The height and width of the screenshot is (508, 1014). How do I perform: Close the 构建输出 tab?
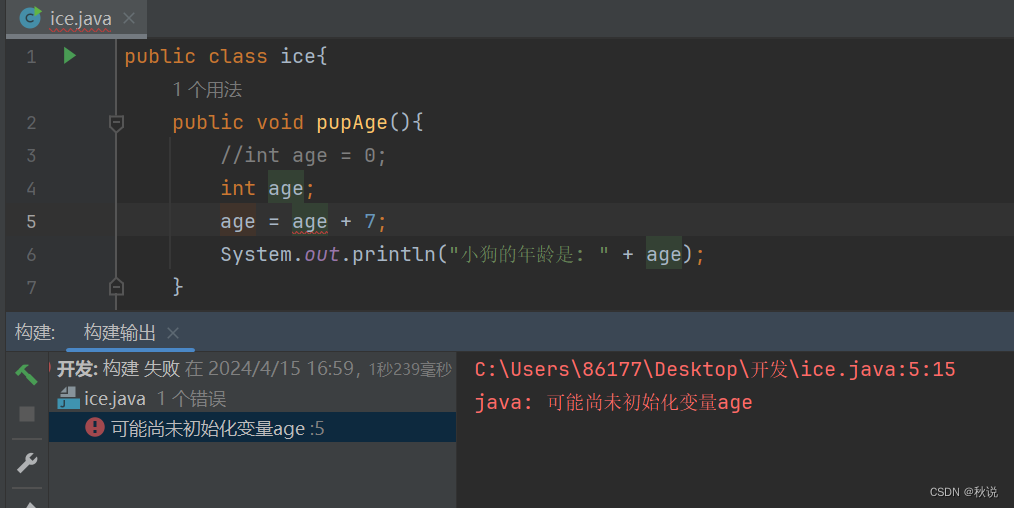click(x=173, y=333)
